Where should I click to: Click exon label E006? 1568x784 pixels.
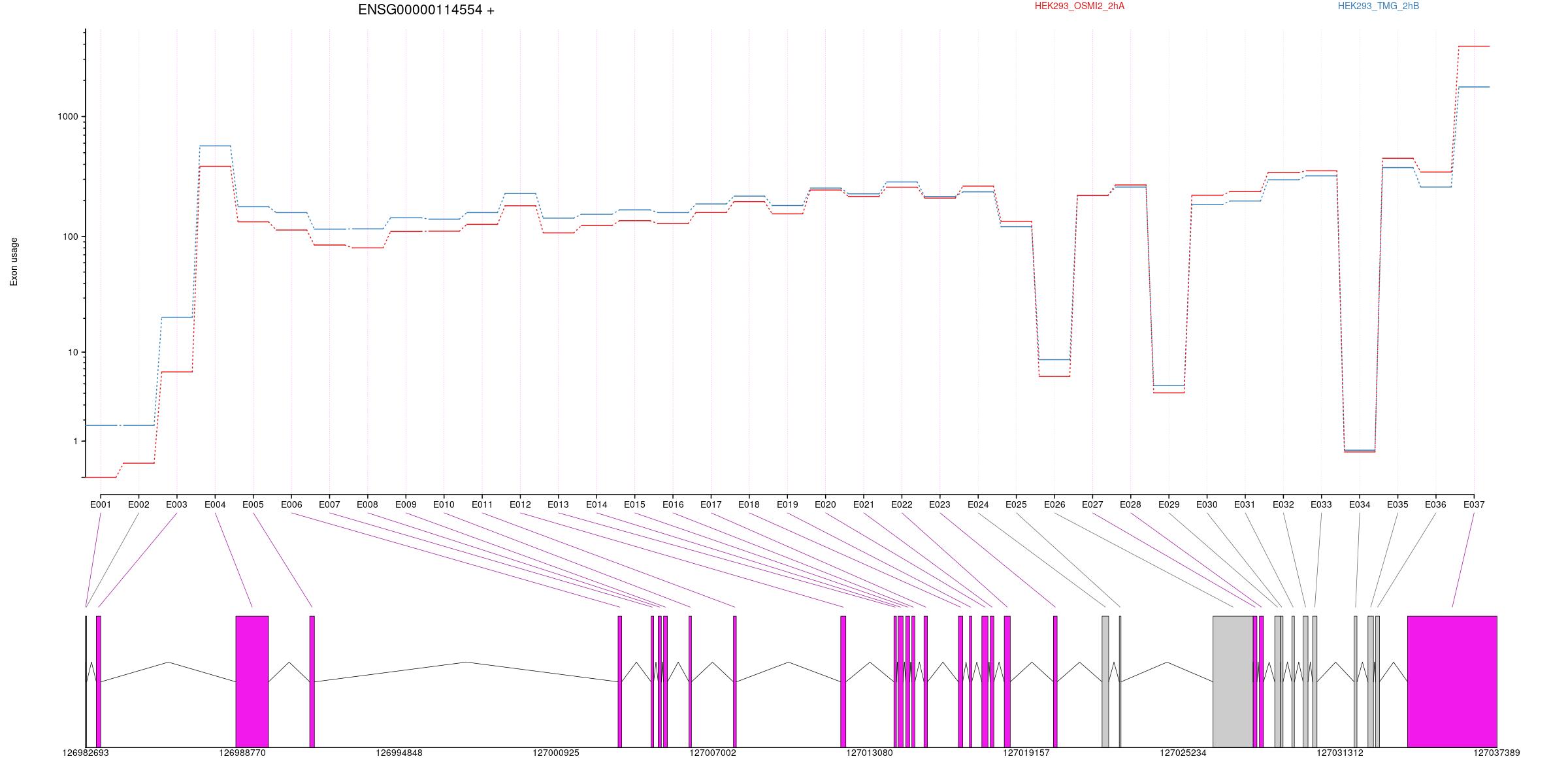291,504
